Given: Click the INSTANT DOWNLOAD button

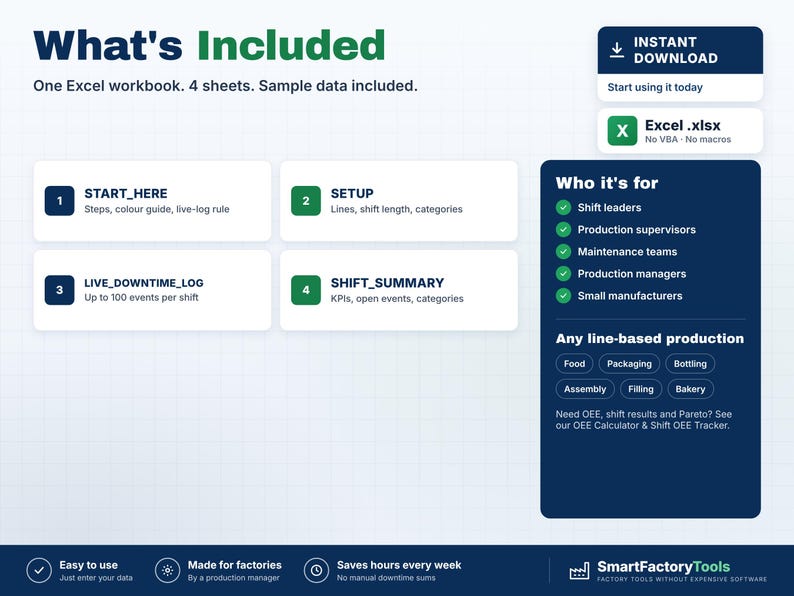Looking at the screenshot, I should point(680,50).
